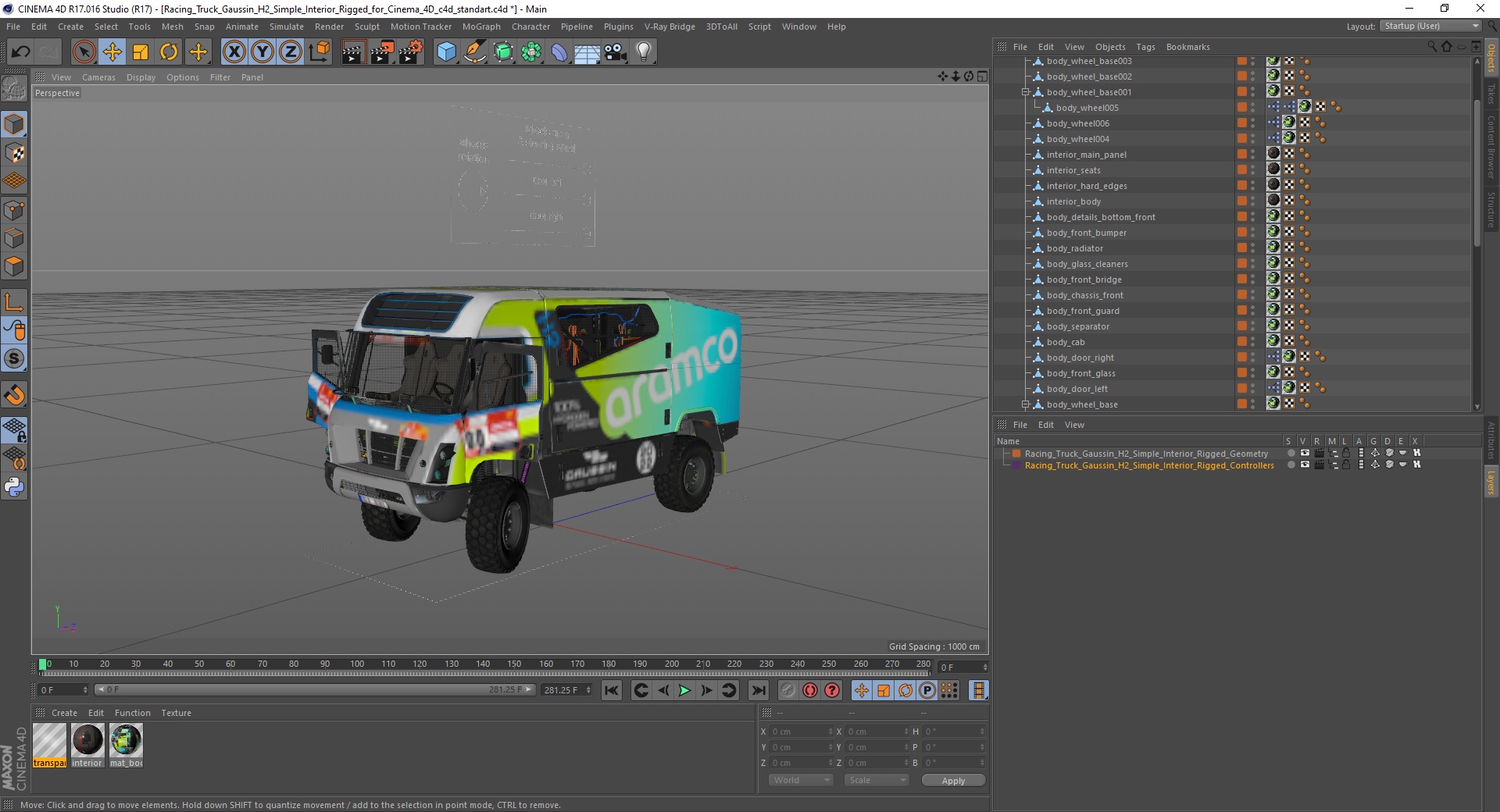
Task: Select the Live Selection tool
Action: (x=84, y=52)
